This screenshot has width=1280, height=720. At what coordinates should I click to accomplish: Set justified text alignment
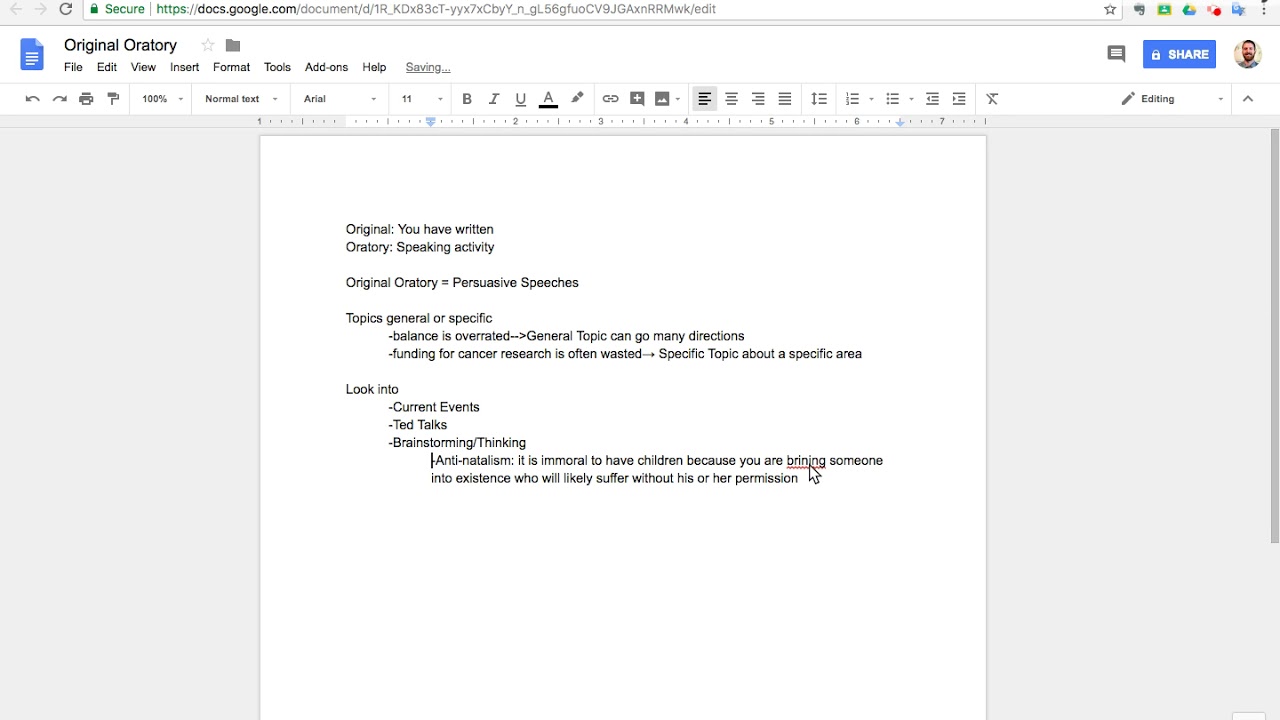pos(785,99)
